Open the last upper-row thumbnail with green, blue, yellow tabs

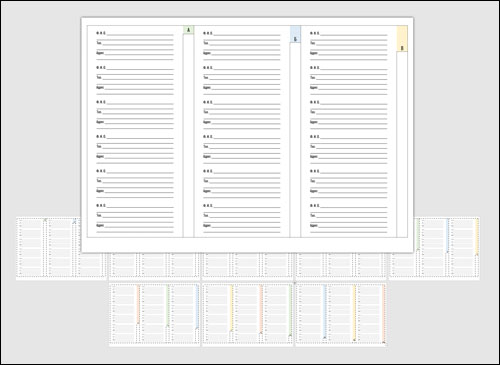pos(434,248)
